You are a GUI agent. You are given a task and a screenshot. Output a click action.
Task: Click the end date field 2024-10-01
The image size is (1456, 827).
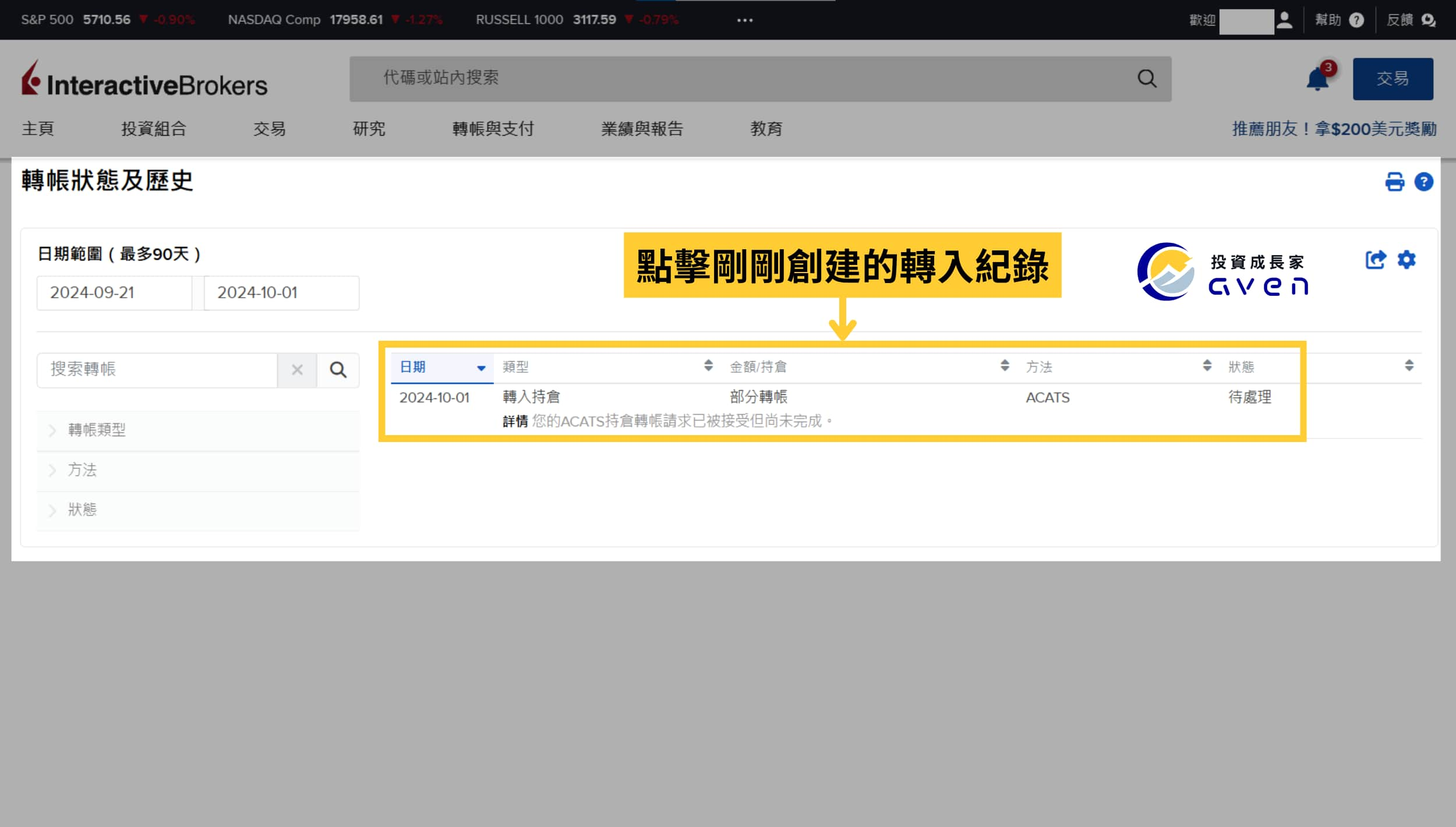coord(282,293)
